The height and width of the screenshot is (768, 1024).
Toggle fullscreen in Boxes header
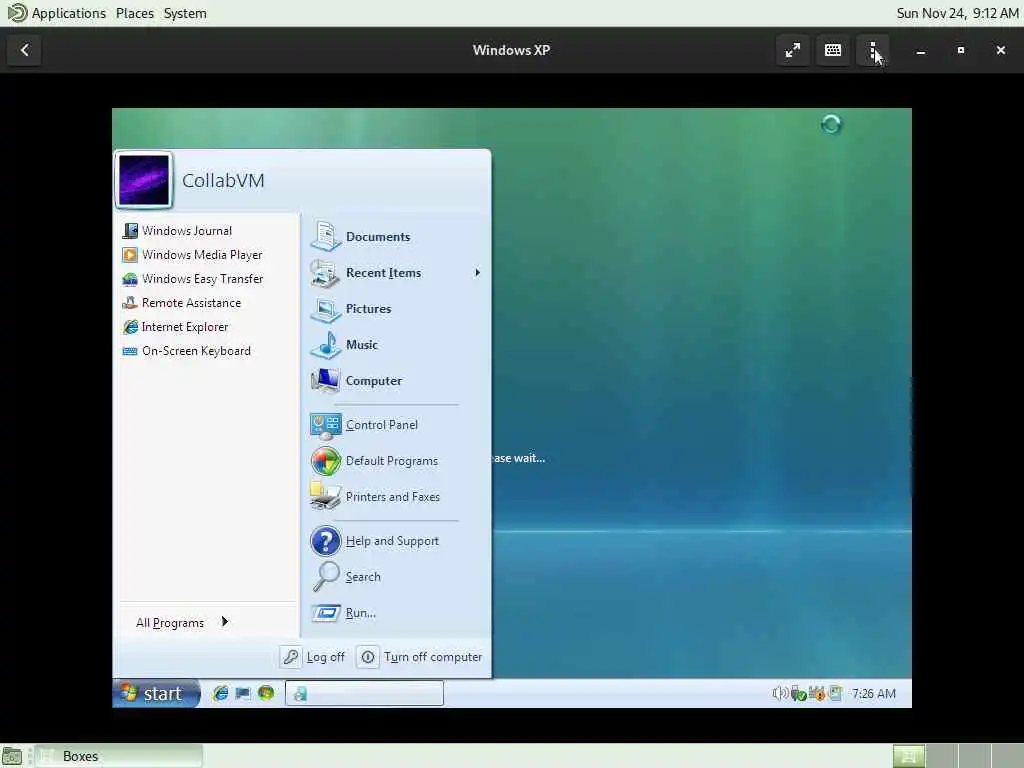[793, 50]
